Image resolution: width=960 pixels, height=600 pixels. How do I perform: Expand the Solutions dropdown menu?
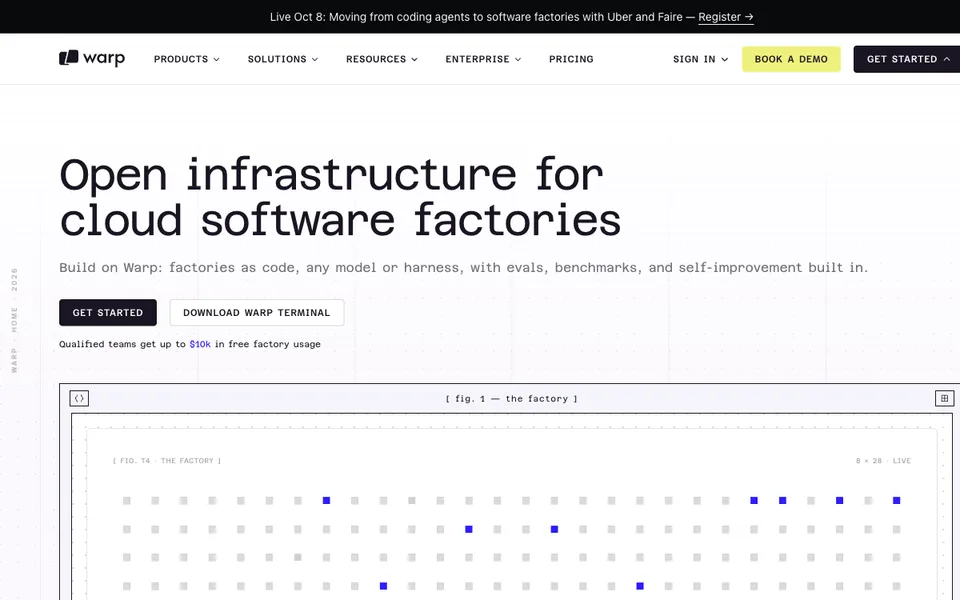(x=283, y=59)
